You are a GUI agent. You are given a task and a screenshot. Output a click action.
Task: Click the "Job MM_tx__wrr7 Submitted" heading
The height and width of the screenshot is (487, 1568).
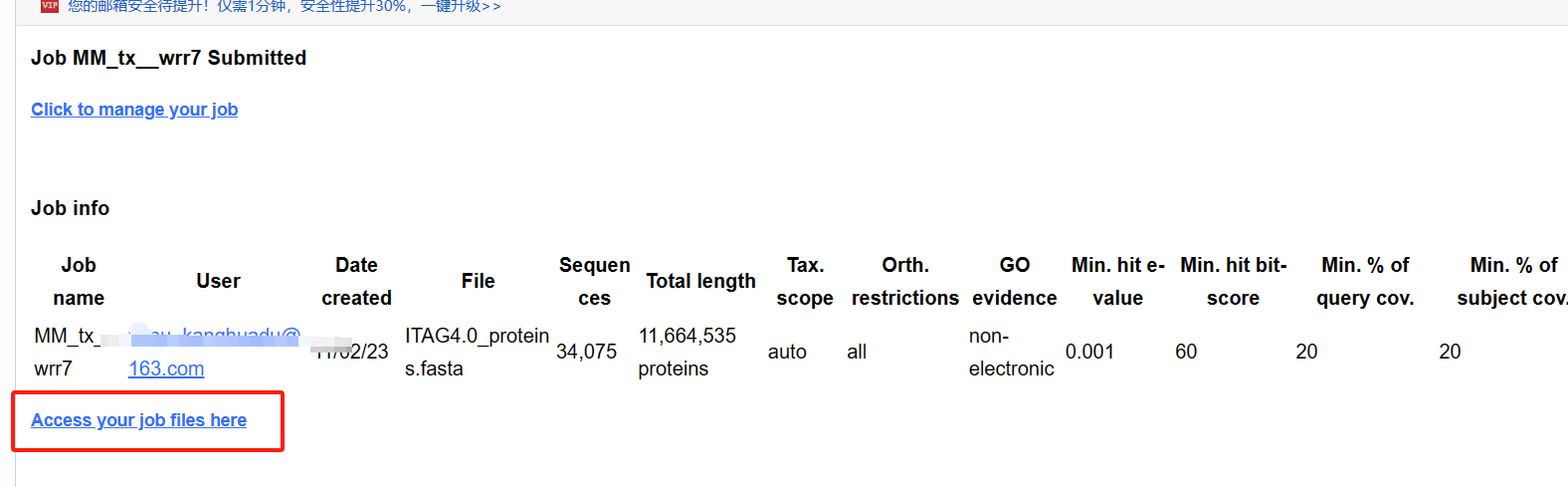tap(168, 58)
